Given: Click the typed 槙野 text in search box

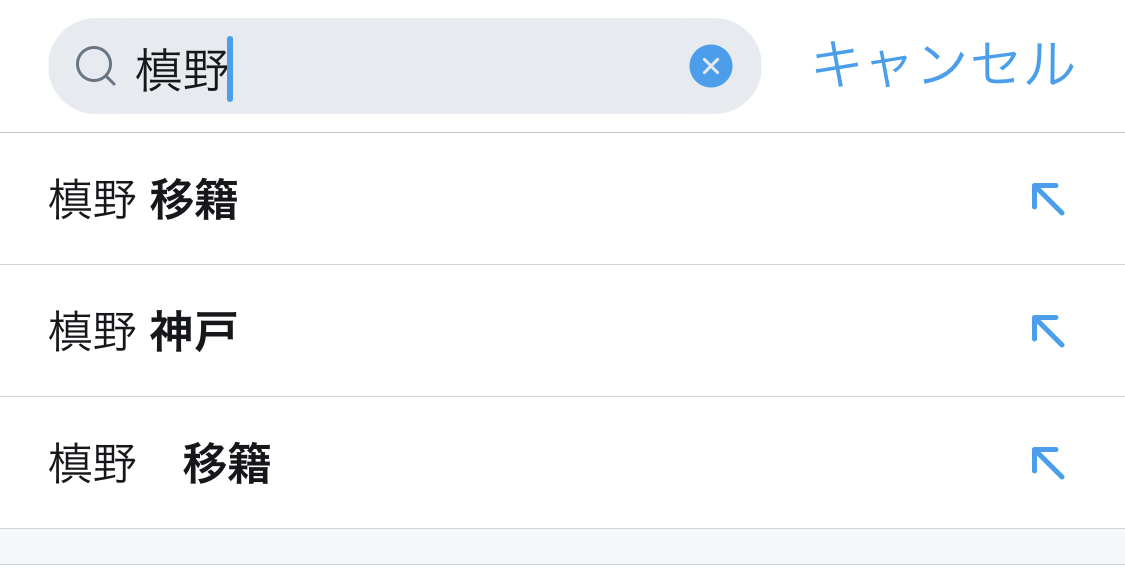Looking at the screenshot, I should click(181, 70).
